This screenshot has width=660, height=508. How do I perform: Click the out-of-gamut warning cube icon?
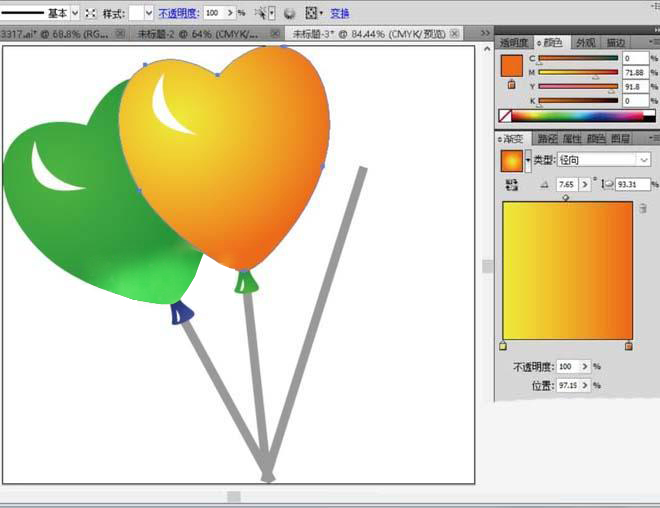click(x=512, y=84)
